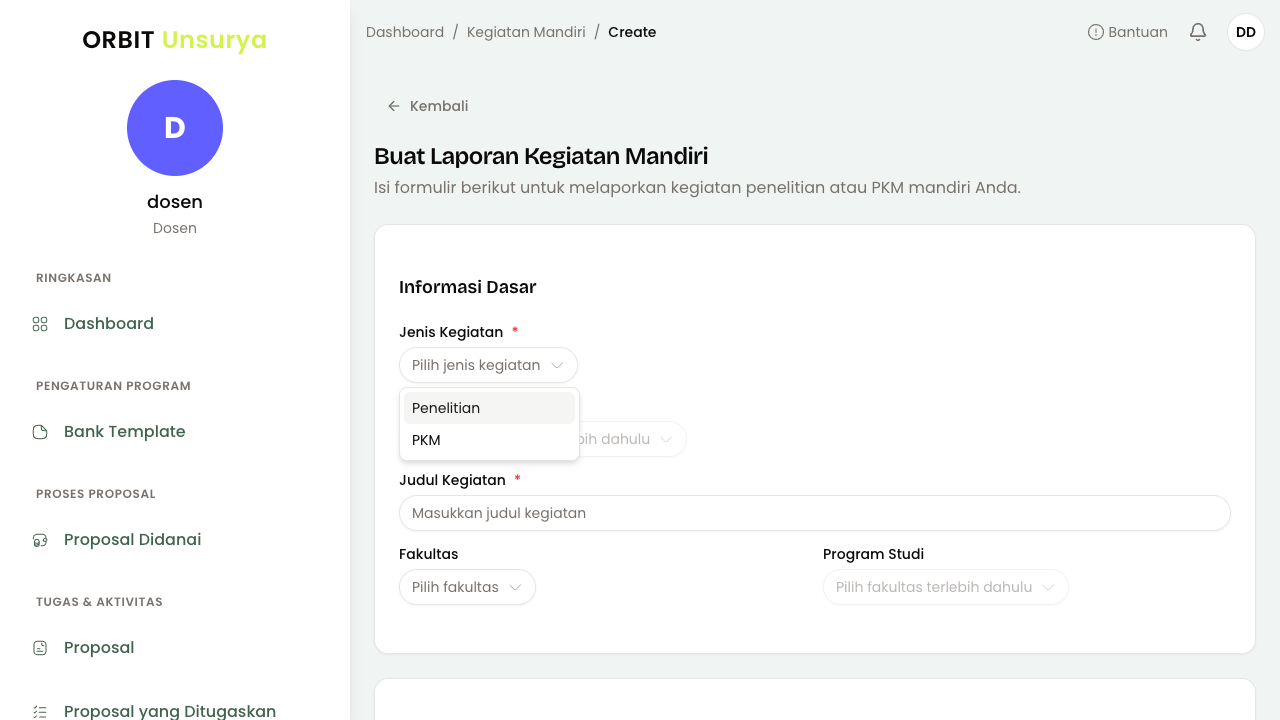Open the Proposal menu link
The height and width of the screenshot is (720, 1280).
tap(99, 648)
